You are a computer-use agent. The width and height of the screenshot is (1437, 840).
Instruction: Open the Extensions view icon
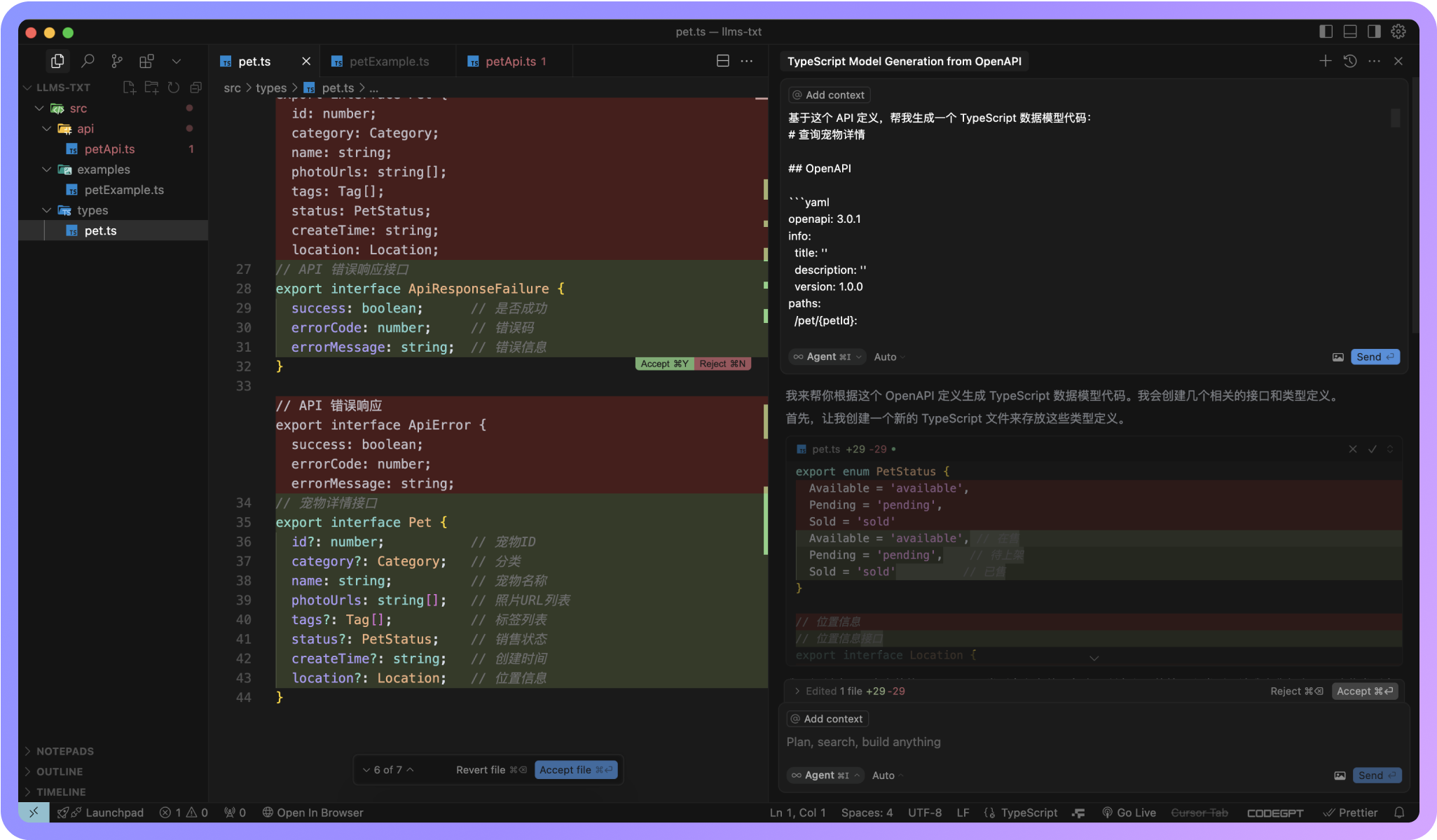click(x=146, y=62)
